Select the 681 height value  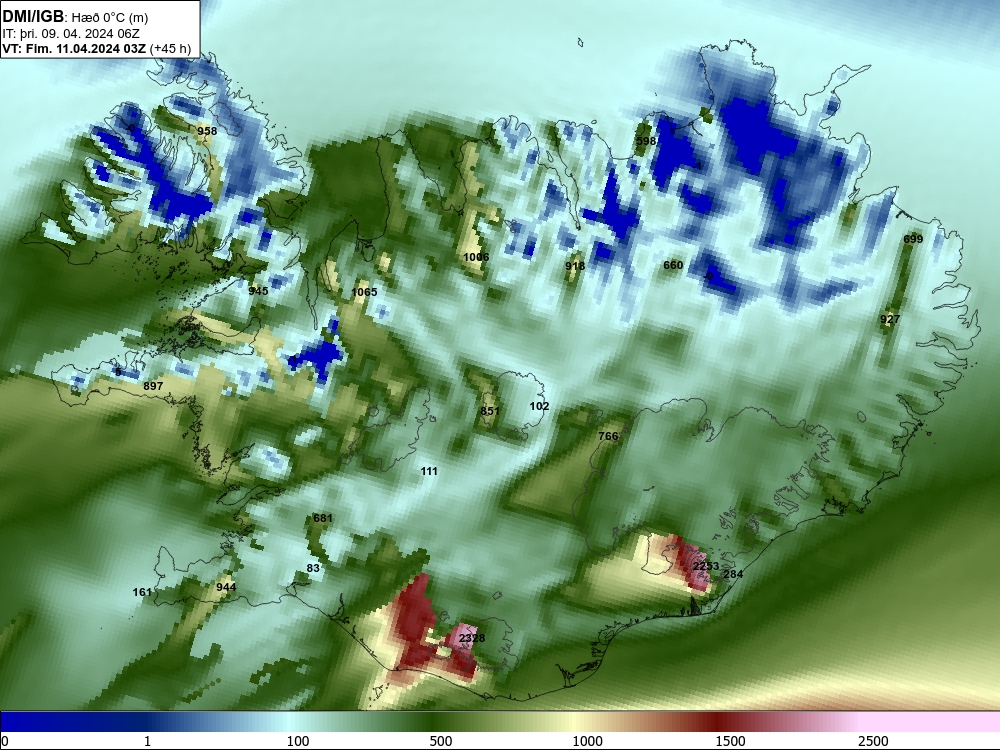point(323,518)
